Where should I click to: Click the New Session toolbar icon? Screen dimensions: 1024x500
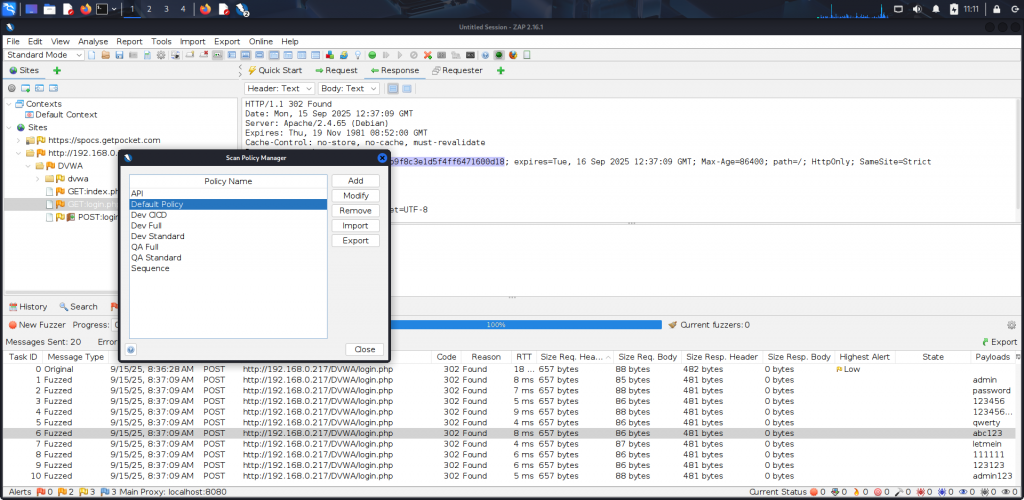91,55
